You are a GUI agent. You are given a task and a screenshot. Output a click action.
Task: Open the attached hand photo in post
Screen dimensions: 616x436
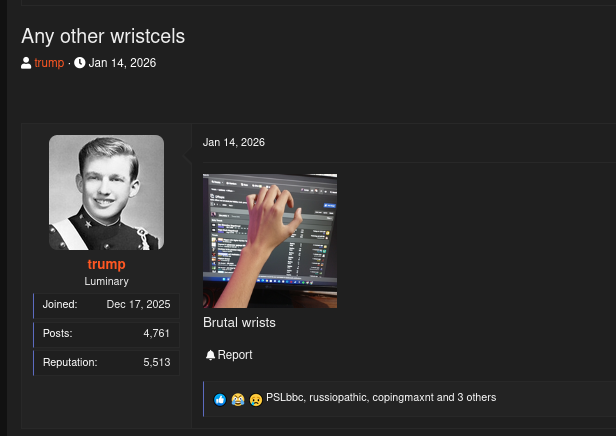point(270,240)
